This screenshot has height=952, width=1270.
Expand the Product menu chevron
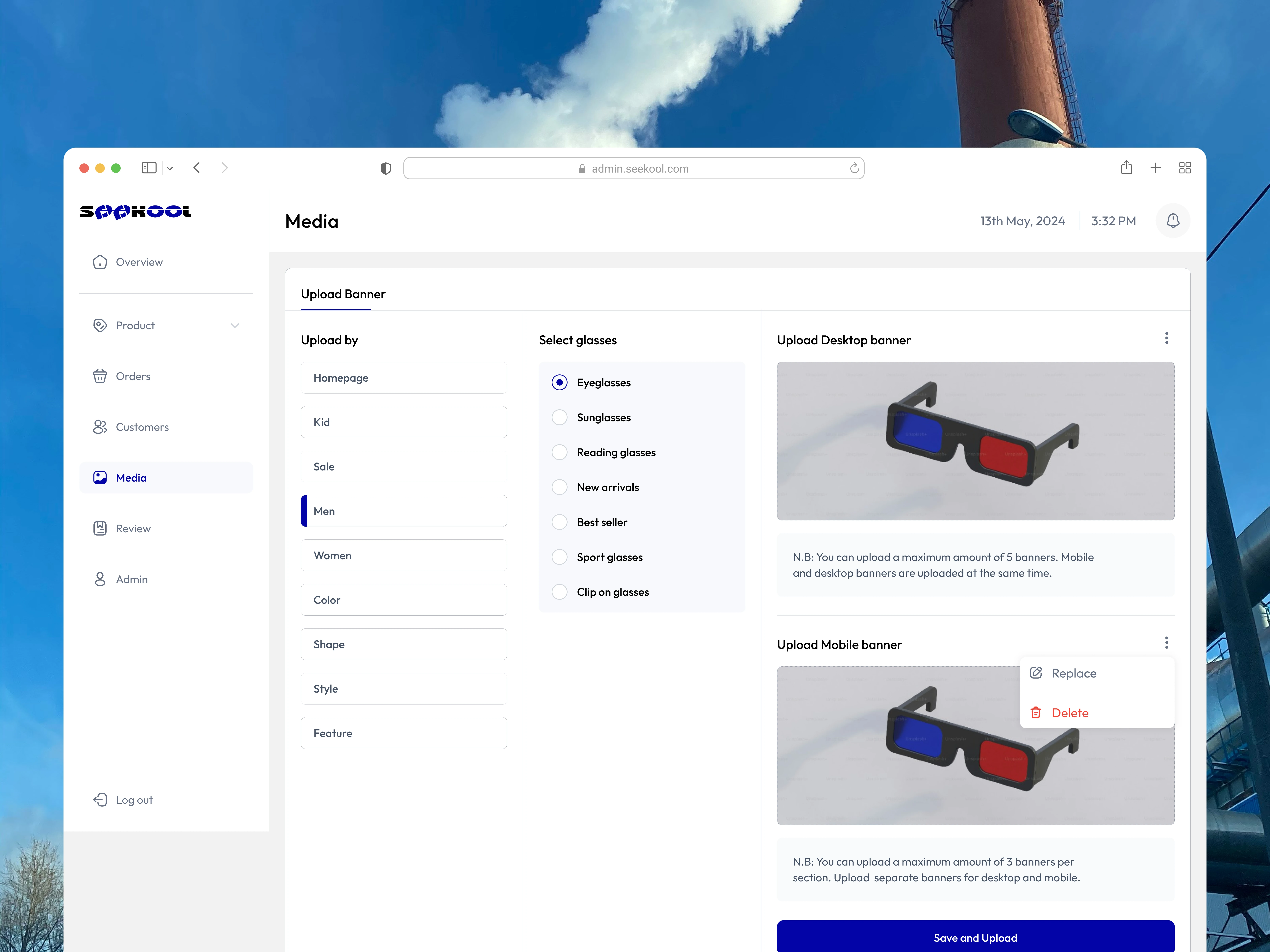(235, 325)
